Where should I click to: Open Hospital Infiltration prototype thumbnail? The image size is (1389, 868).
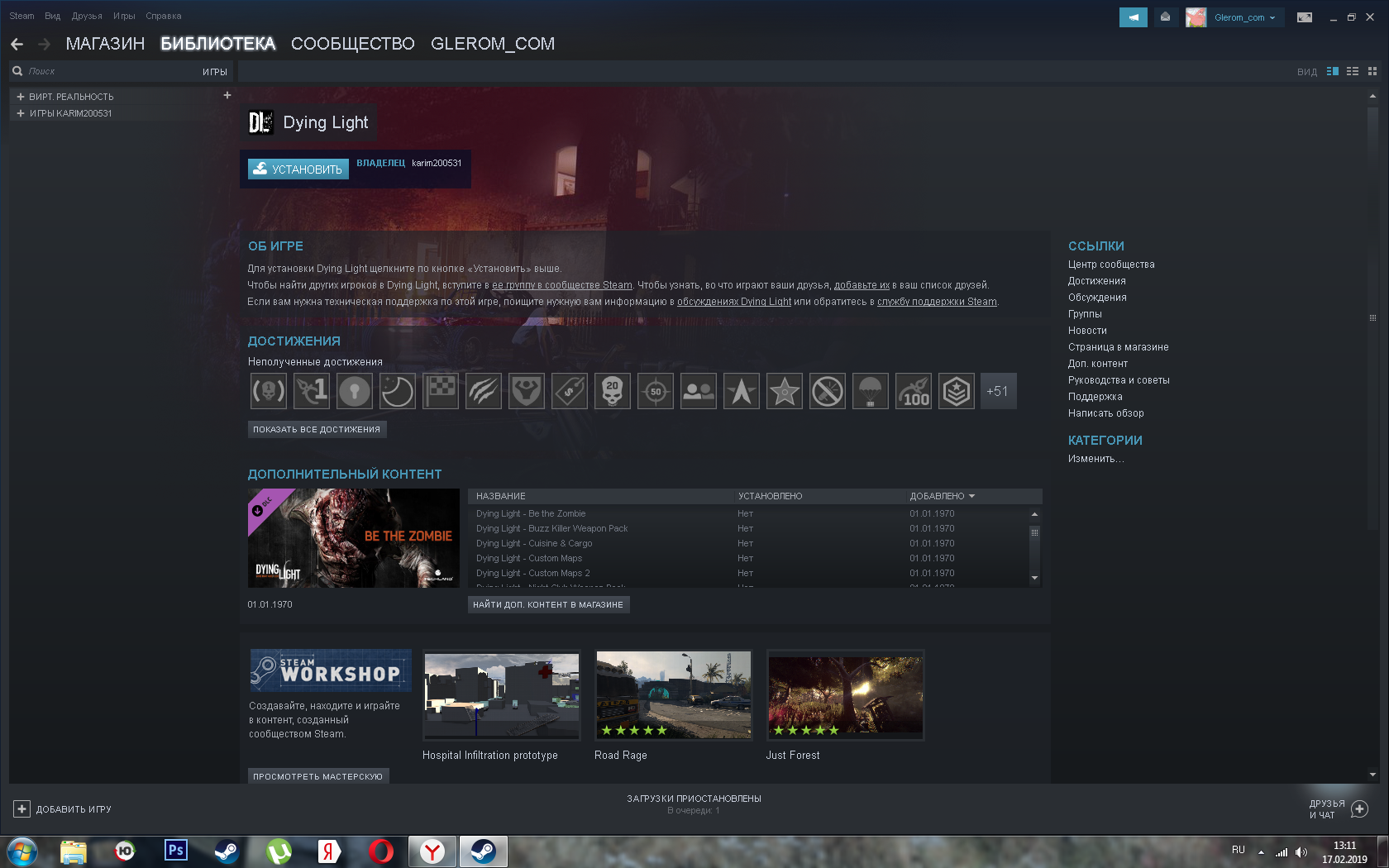[502, 695]
